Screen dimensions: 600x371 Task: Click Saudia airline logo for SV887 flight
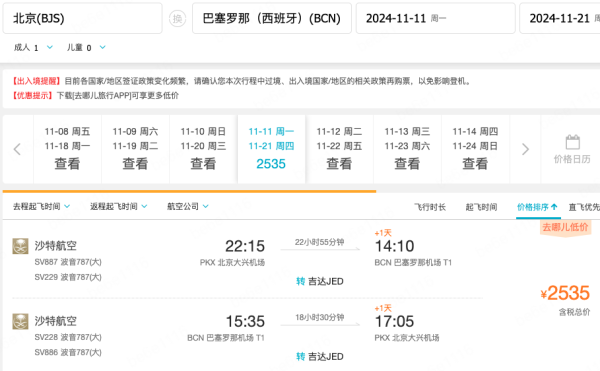click(x=20, y=246)
